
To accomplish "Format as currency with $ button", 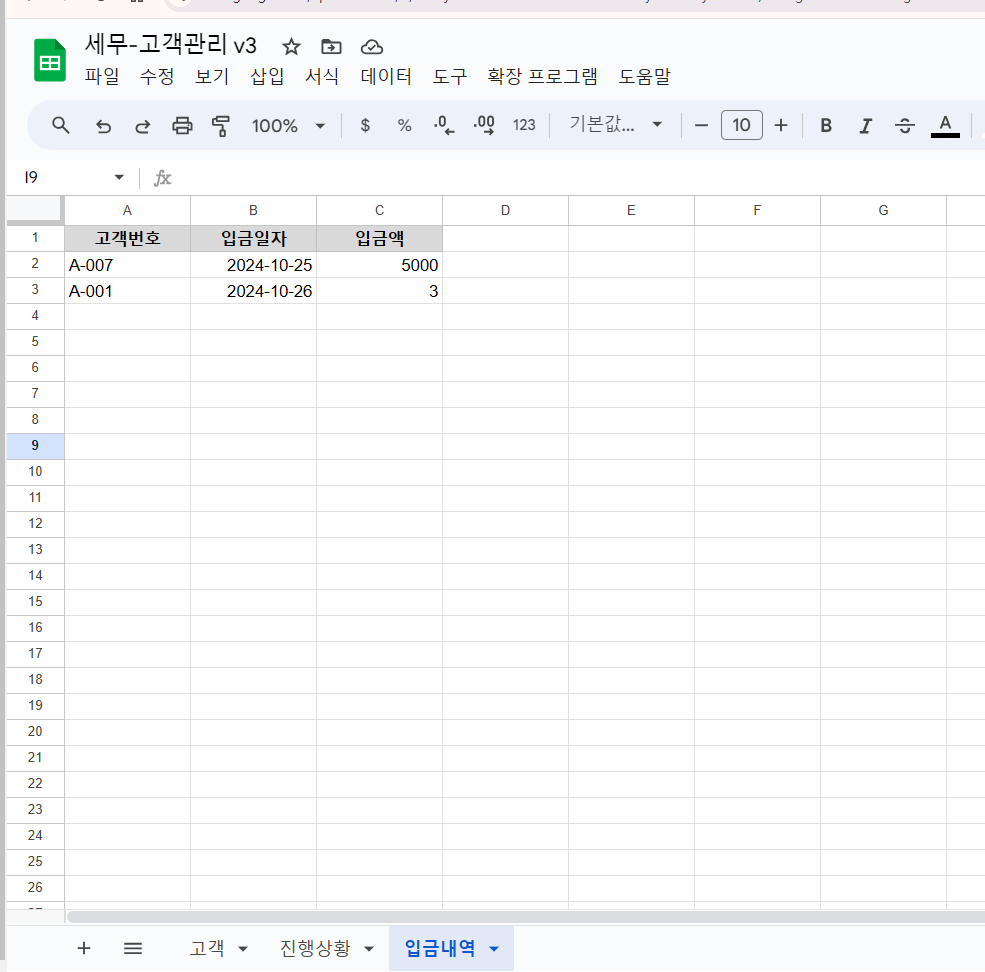I will 365,126.
